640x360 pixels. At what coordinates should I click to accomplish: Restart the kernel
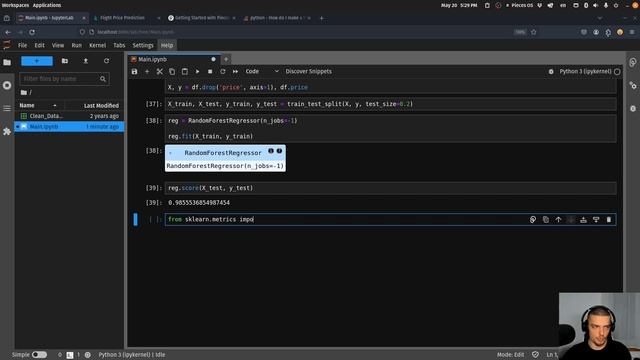pyautogui.click(x=222, y=71)
